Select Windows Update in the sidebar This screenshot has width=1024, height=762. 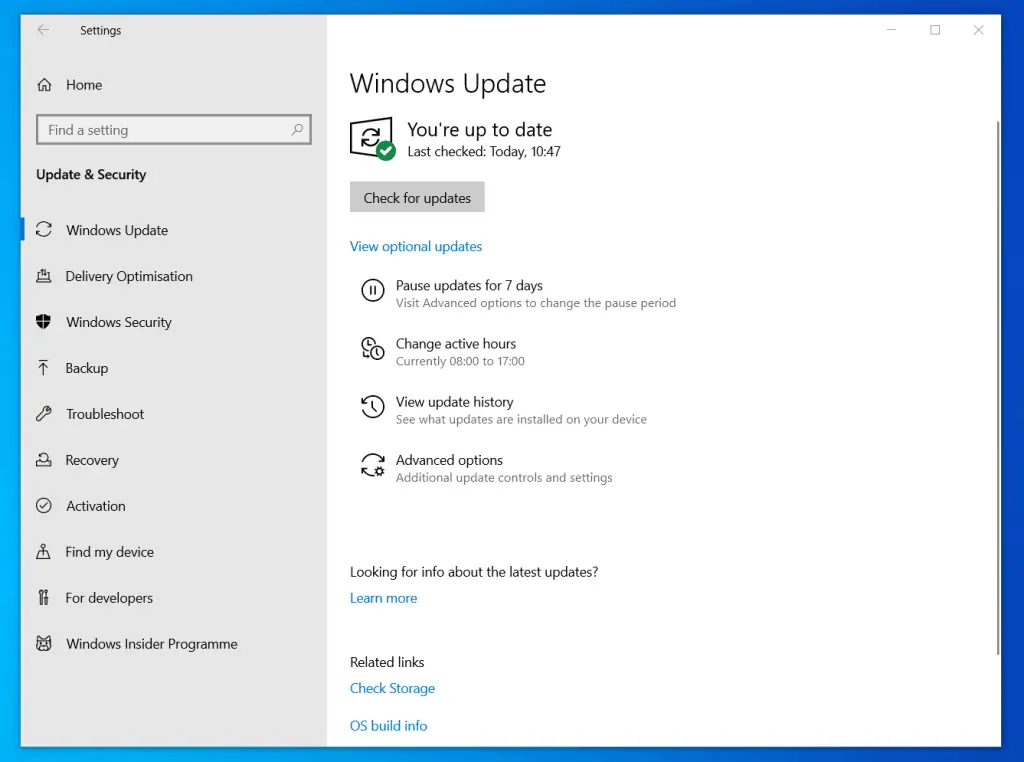[117, 230]
